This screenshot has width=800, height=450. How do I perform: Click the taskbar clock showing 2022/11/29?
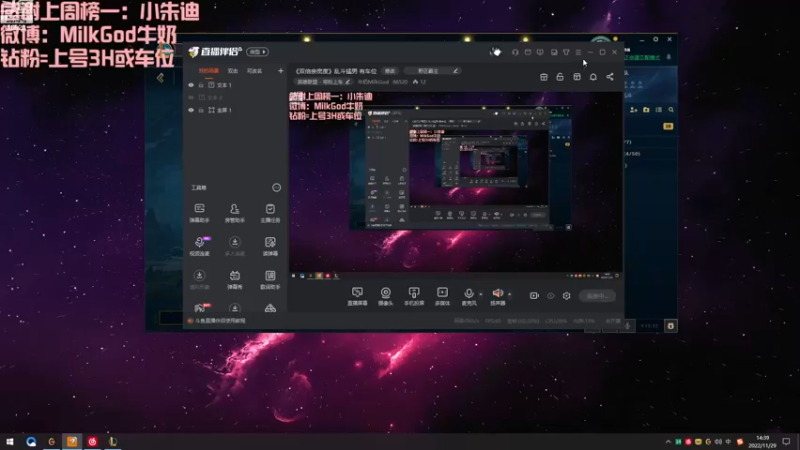[x=762, y=442]
